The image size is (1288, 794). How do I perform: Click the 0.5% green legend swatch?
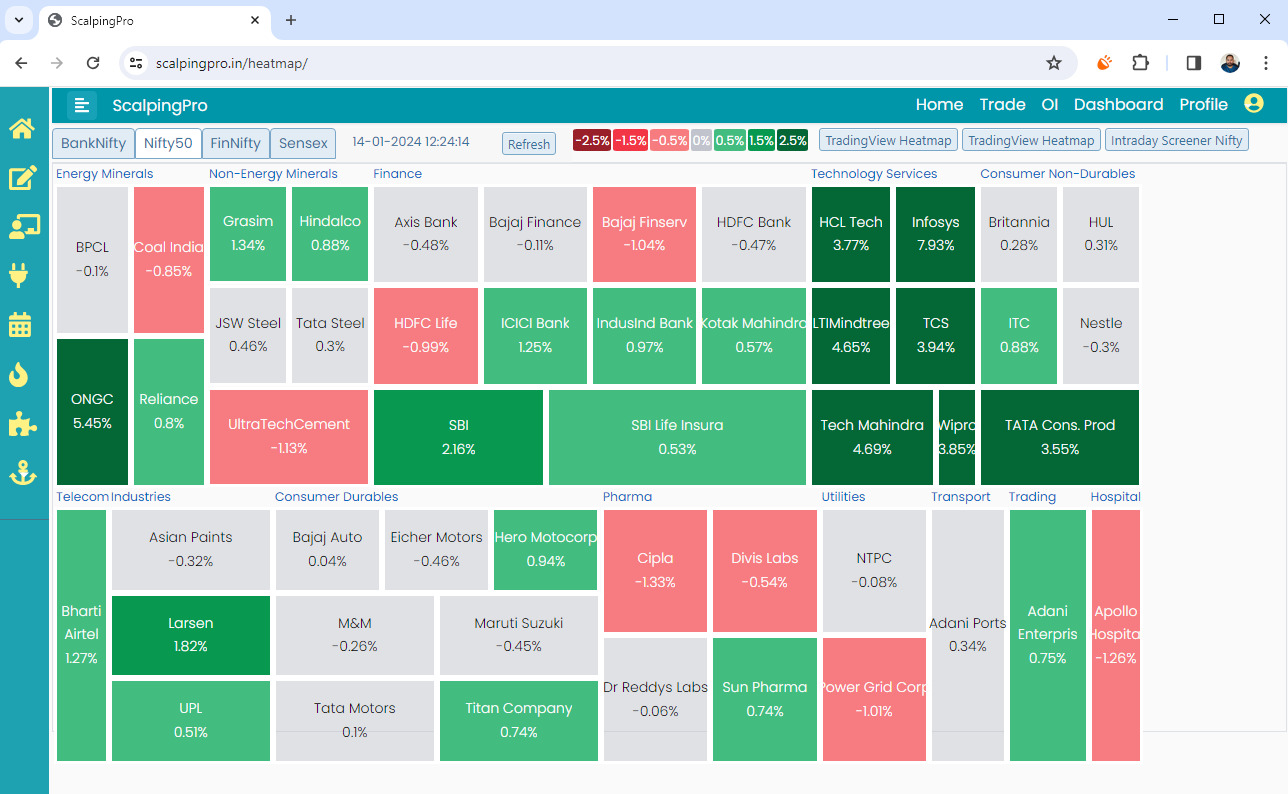click(x=729, y=140)
